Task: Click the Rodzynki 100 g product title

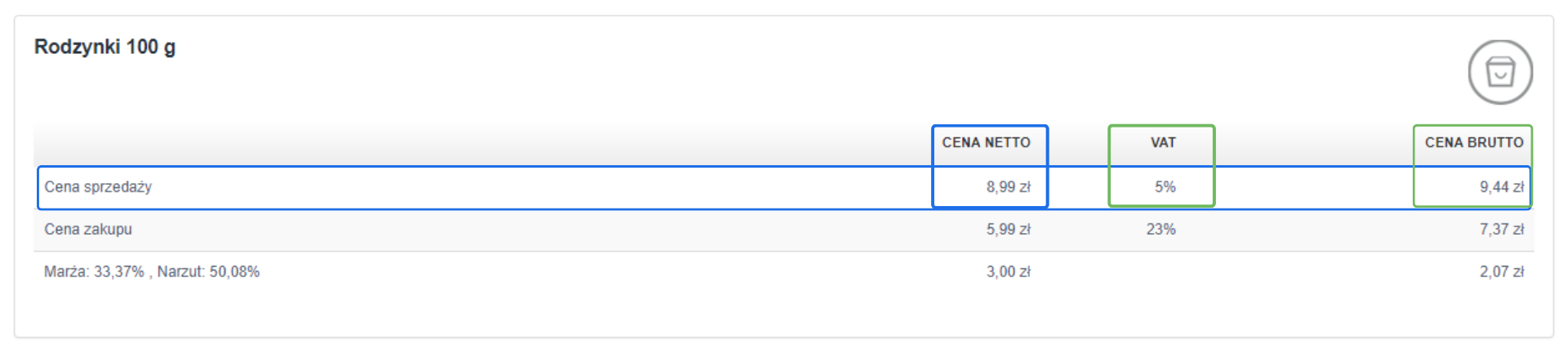Action: tap(105, 47)
